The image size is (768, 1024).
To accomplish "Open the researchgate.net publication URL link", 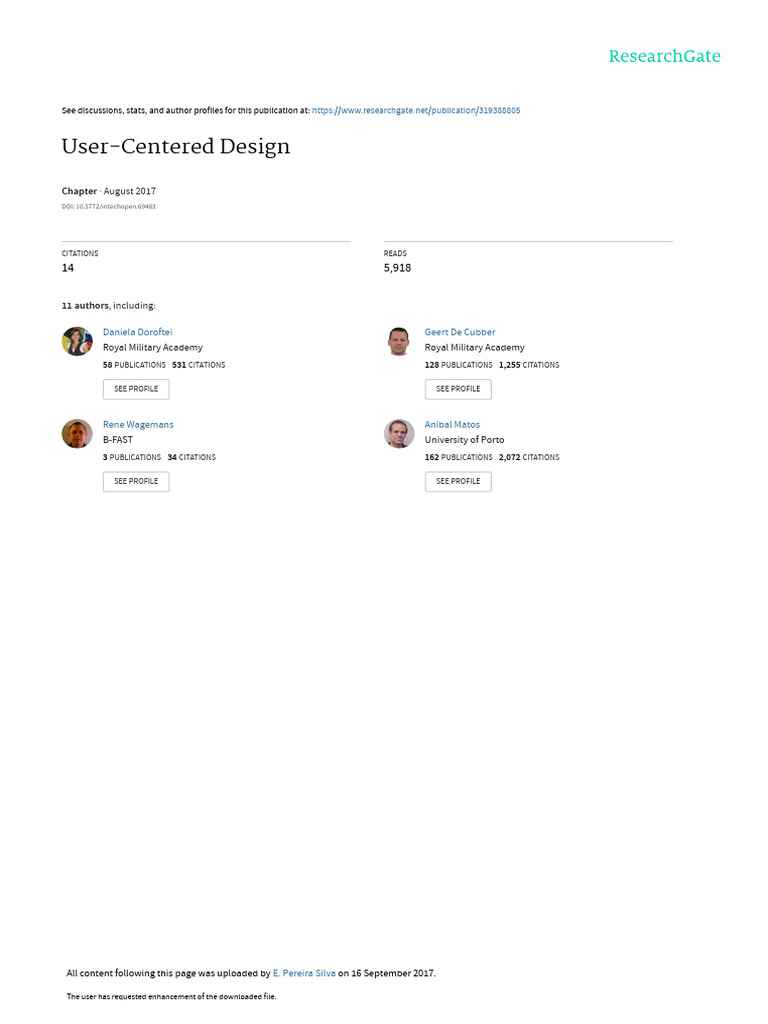I will click(416, 110).
